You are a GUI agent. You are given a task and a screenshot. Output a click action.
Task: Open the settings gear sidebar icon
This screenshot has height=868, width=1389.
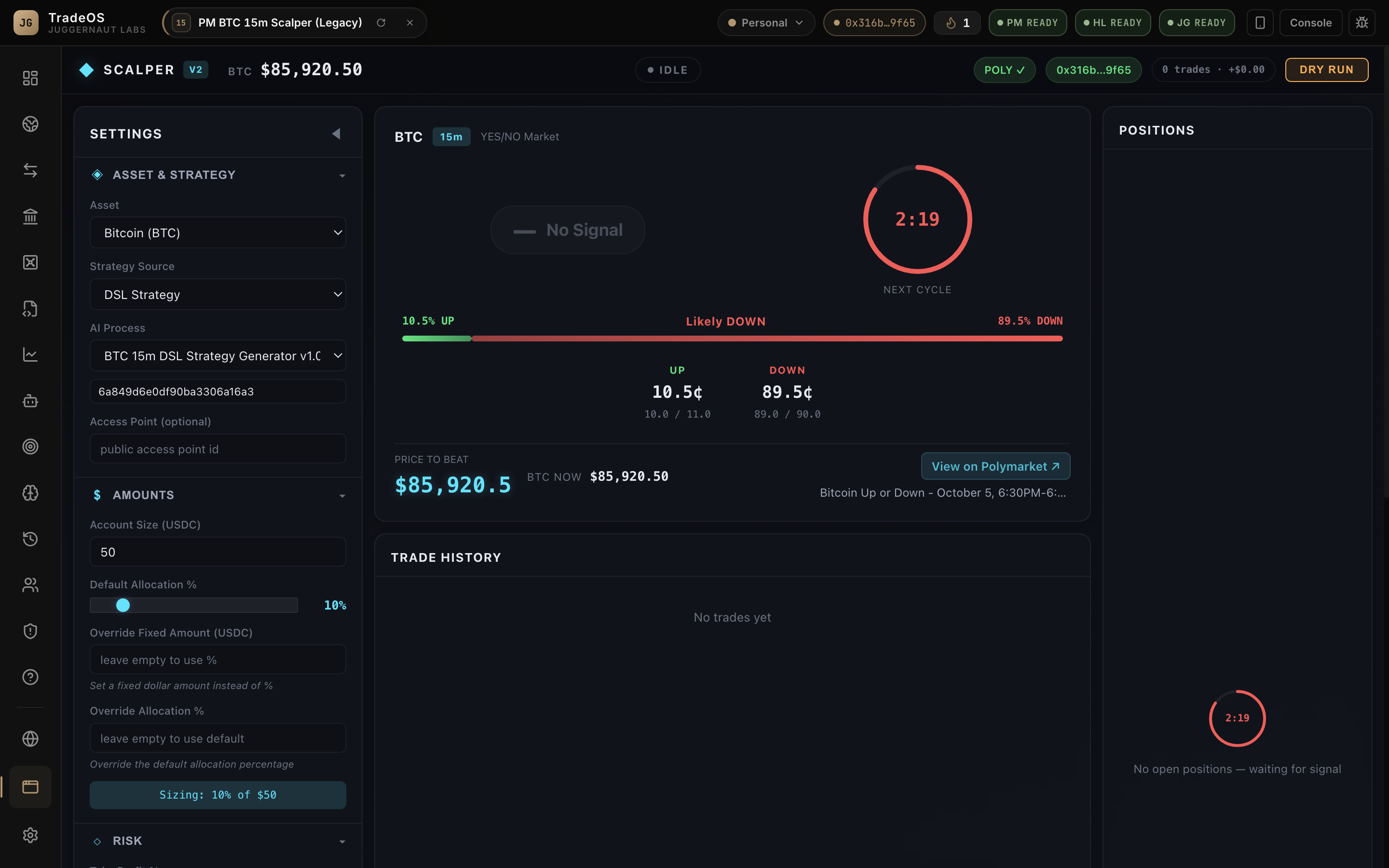coord(30,835)
